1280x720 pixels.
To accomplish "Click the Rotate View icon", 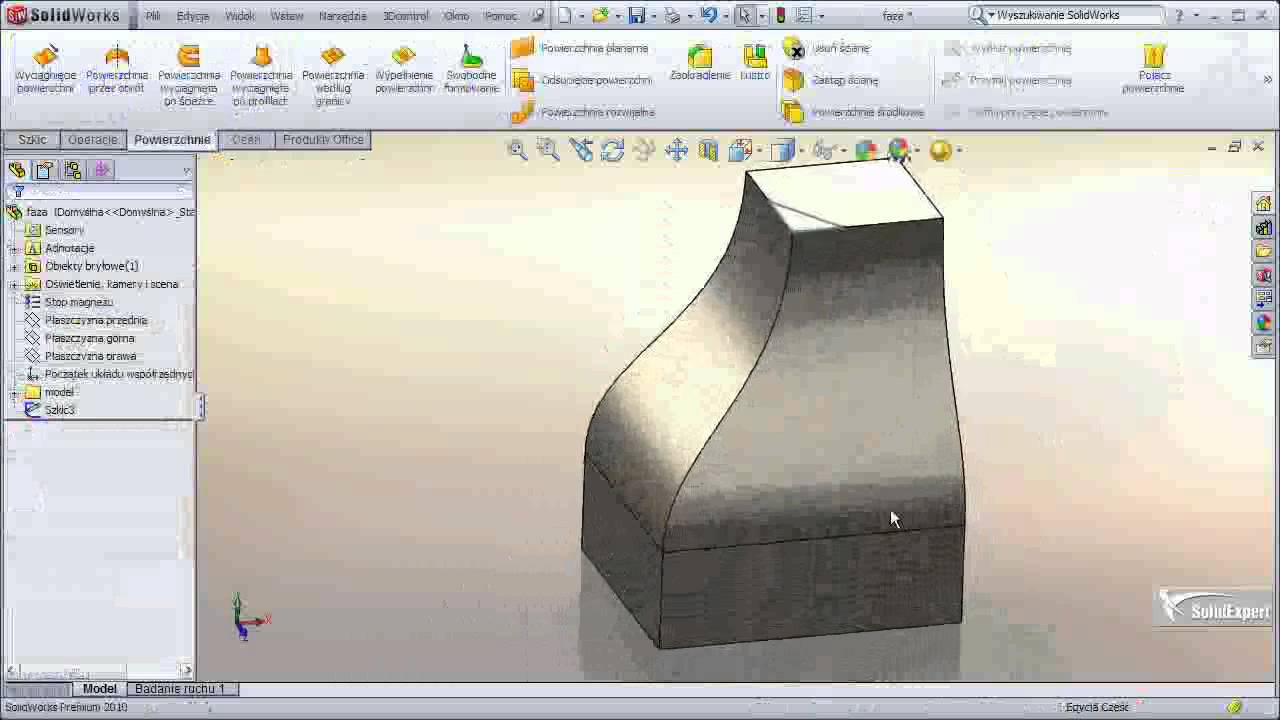I will pos(613,150).
